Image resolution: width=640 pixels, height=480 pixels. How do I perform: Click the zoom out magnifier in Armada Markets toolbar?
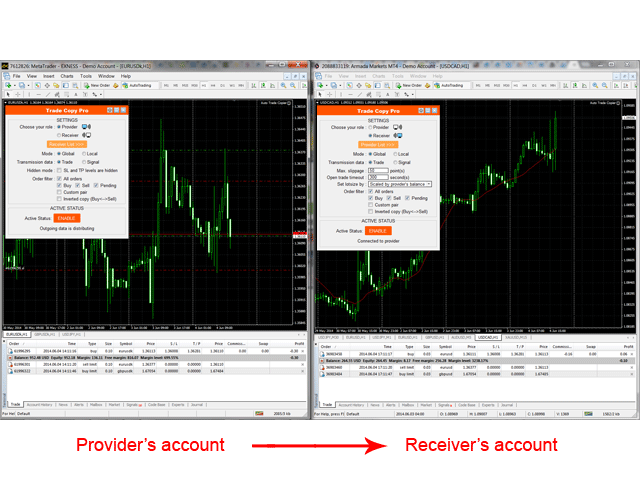click(604, 85)
